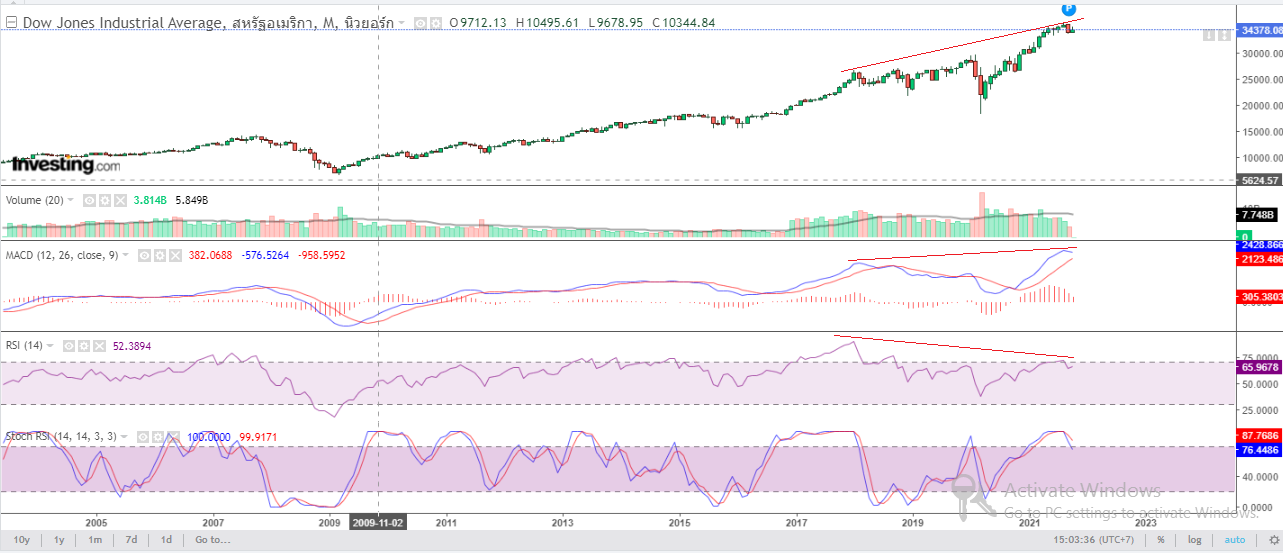Select the upper red trendline on price chart
Screen dimensions: 1283x553
[960, 46]
